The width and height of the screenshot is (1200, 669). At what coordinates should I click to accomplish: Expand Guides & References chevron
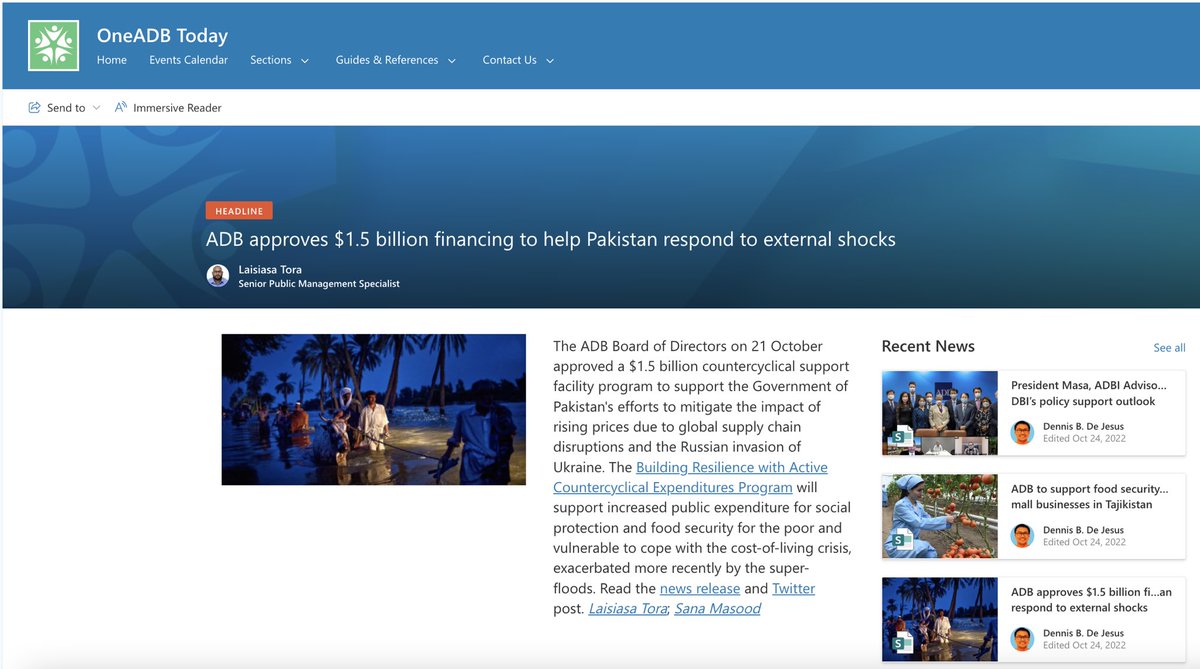(x=452, y=61)
